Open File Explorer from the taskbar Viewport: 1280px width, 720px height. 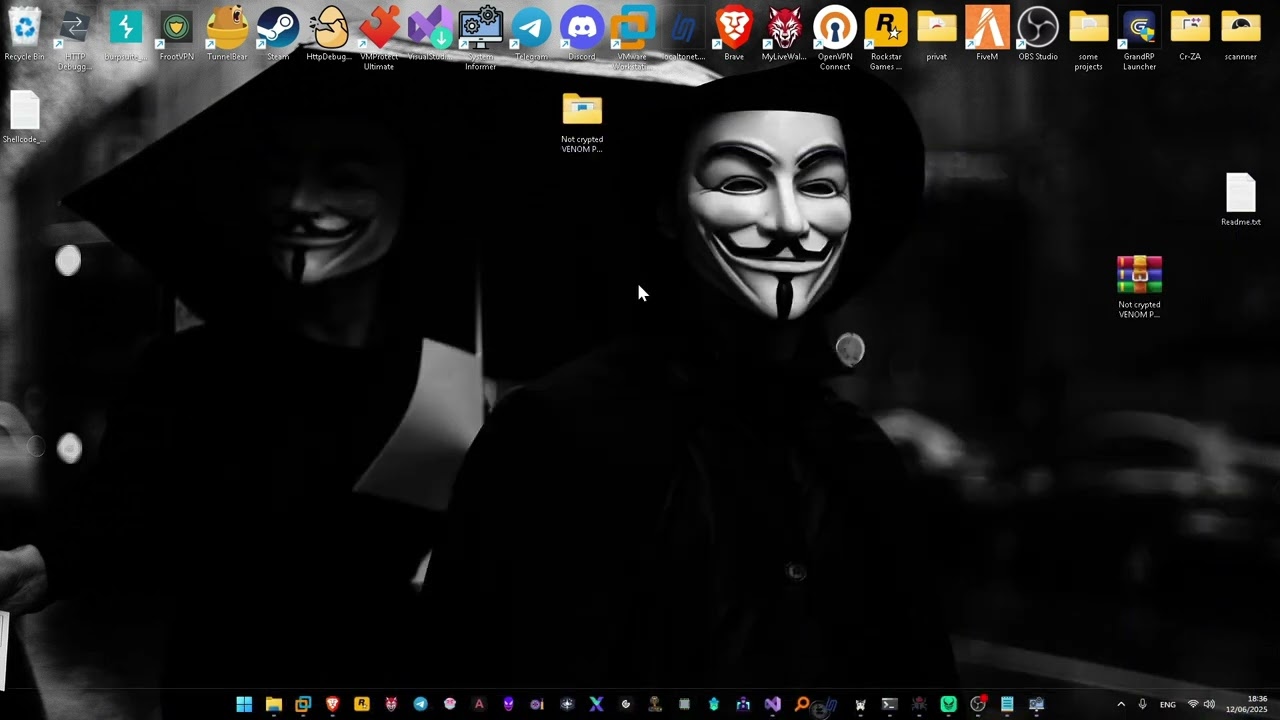coord(273,704)
